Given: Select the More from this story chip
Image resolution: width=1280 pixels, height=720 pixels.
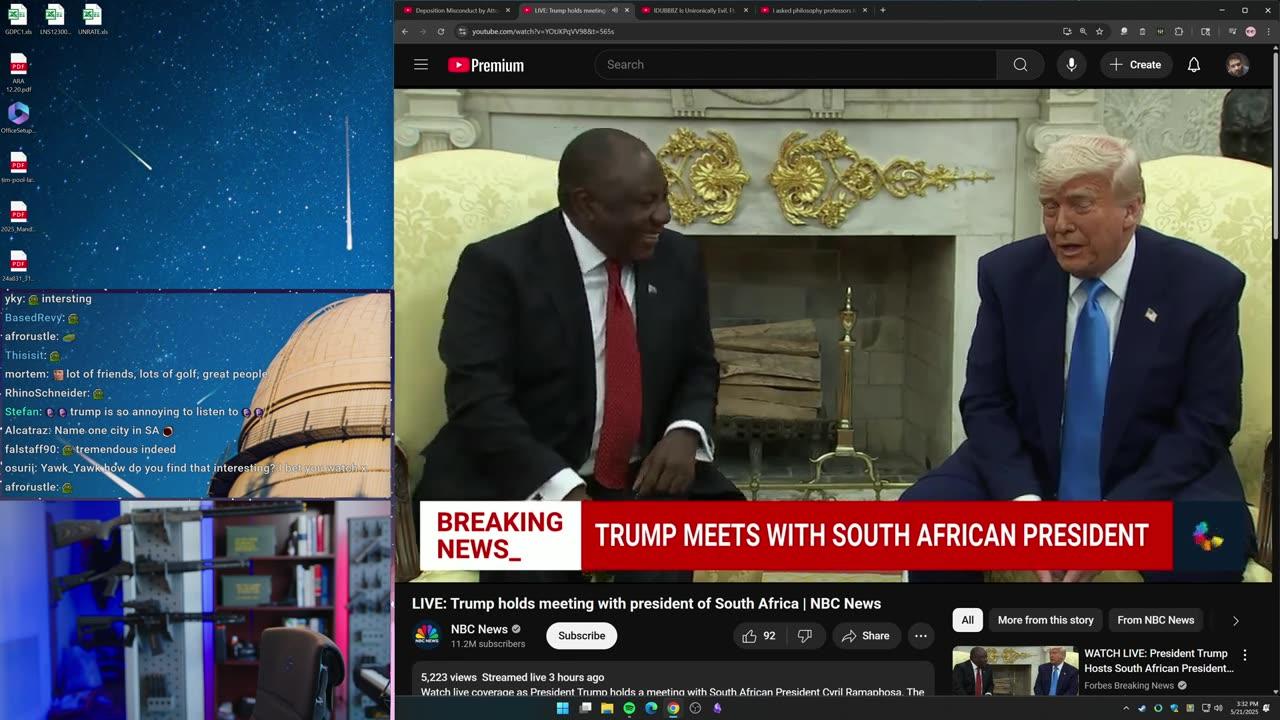Looking at the screenshot, I should 1045,620.
